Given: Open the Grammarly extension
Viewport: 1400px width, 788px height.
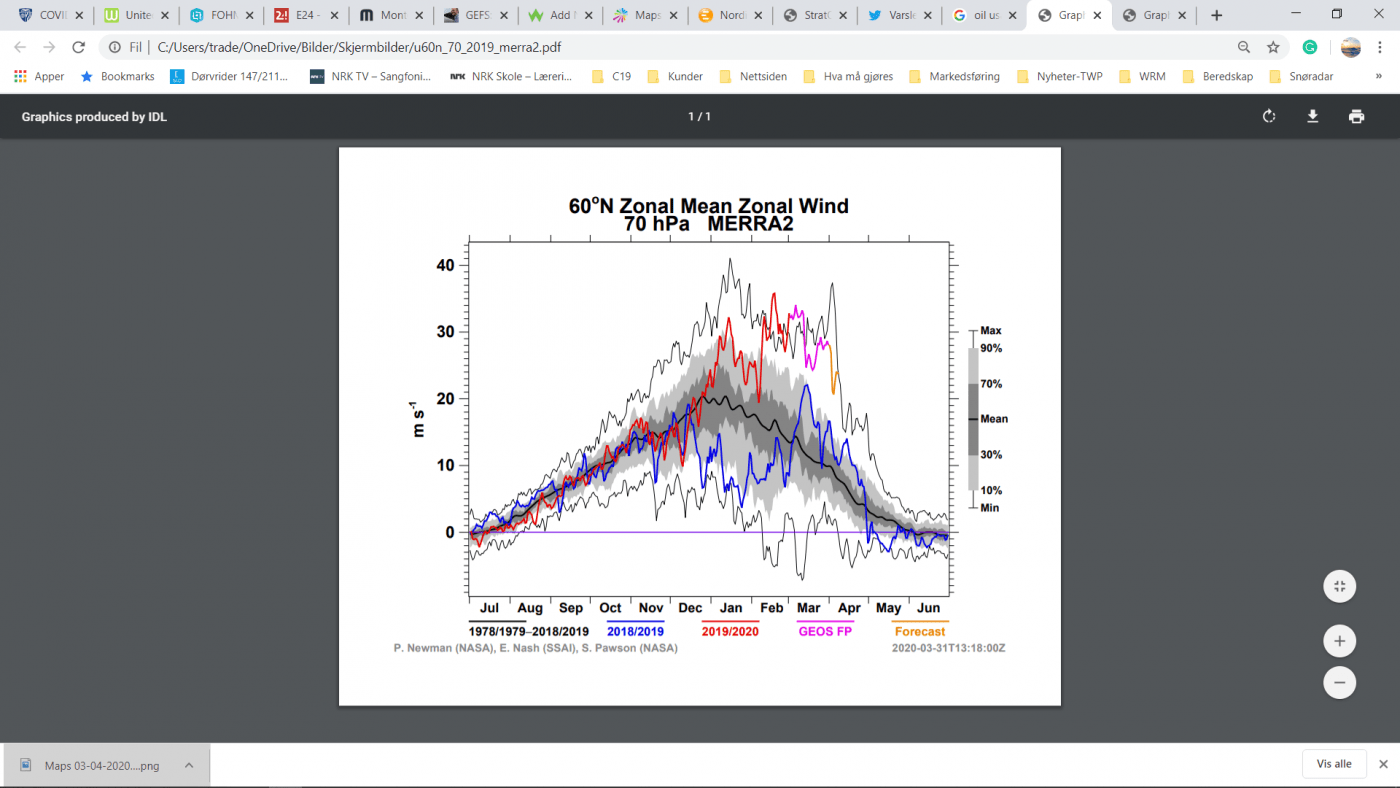Looking at the screenshot, I should (x=1310, y=47).
